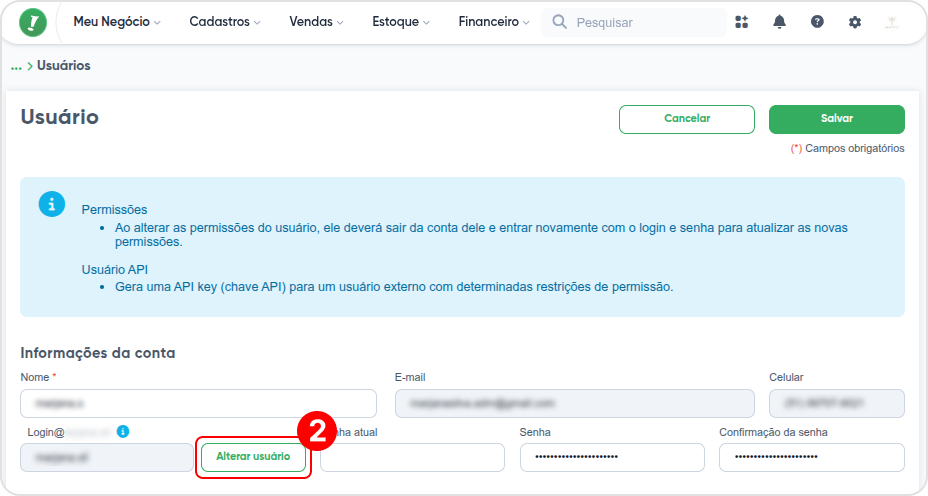Click the user profile avatar

(892, 22)
